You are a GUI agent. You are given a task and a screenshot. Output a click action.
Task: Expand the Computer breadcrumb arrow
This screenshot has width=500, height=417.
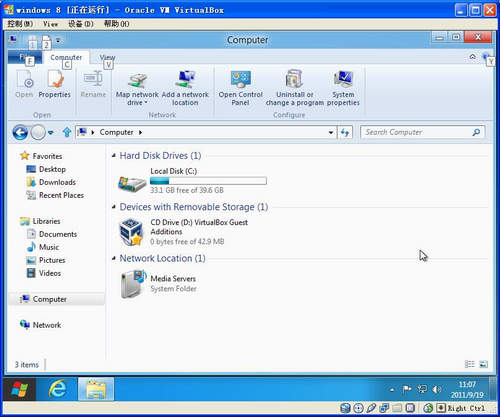coord(140,133)
